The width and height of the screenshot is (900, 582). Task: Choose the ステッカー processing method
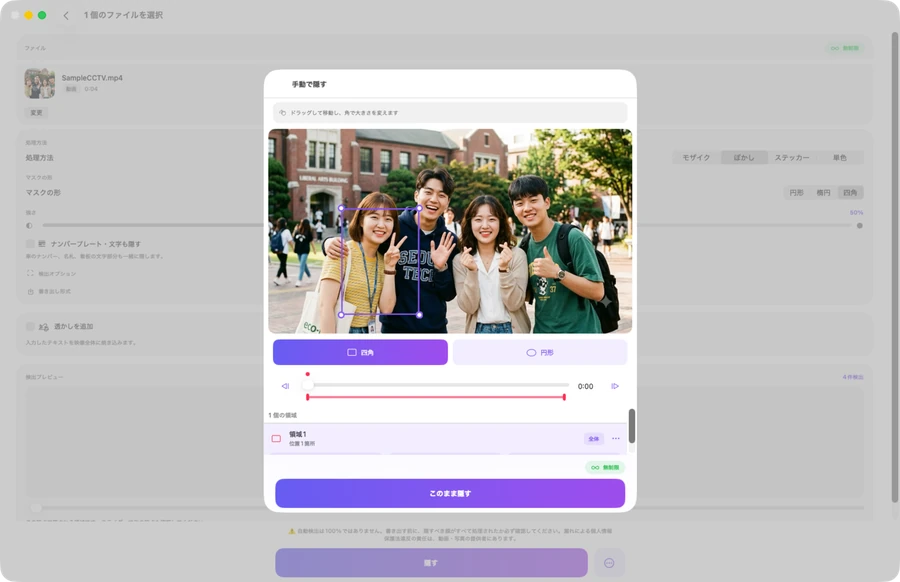tap(792, 158)
